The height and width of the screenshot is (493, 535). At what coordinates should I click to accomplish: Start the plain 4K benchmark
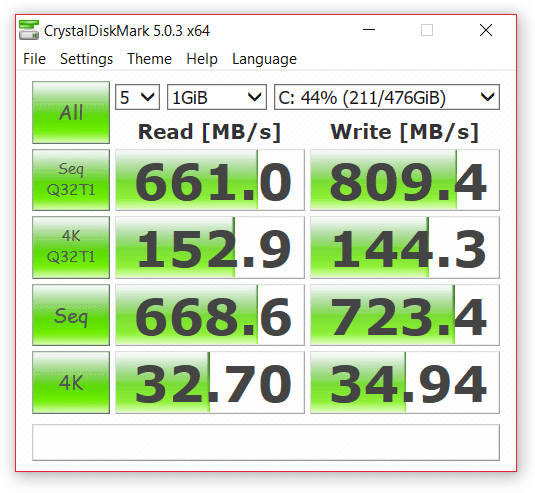click(71, 382)
